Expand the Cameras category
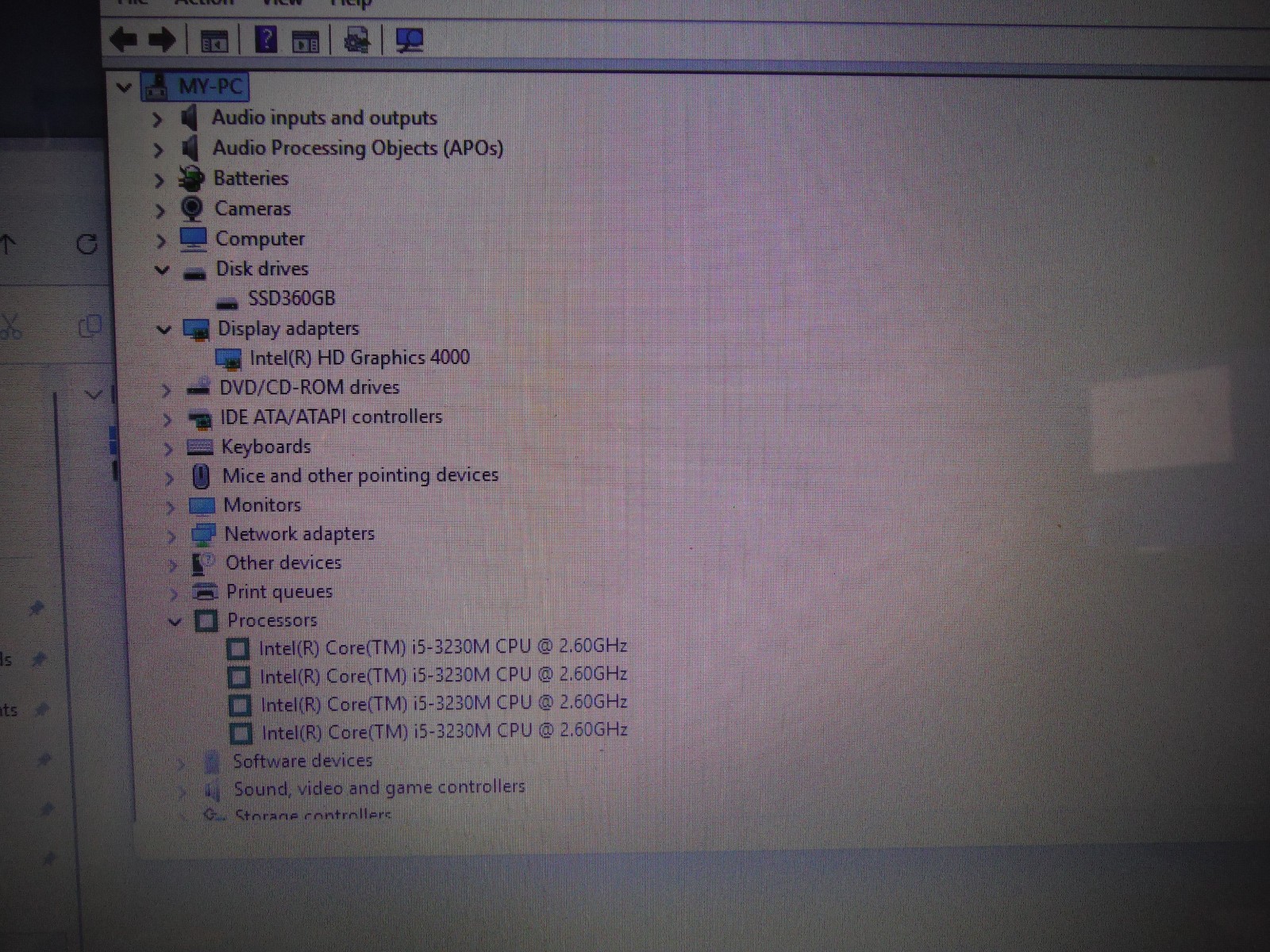1270x952 pixels. 160,210
